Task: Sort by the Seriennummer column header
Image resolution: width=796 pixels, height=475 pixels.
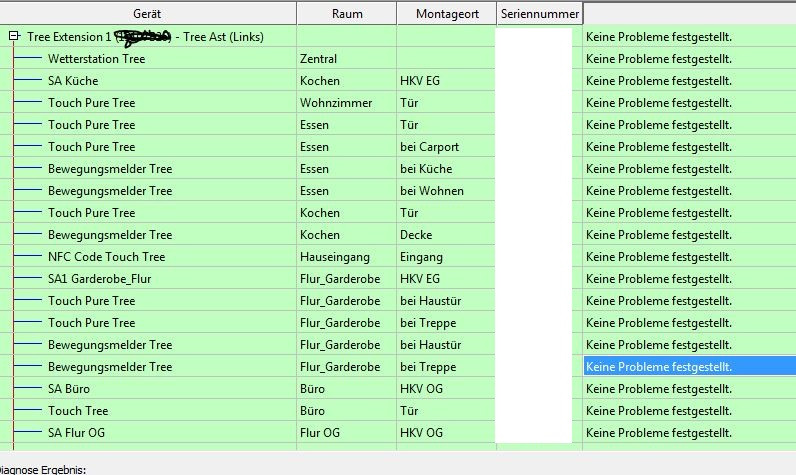Action: tap(540, 14)
